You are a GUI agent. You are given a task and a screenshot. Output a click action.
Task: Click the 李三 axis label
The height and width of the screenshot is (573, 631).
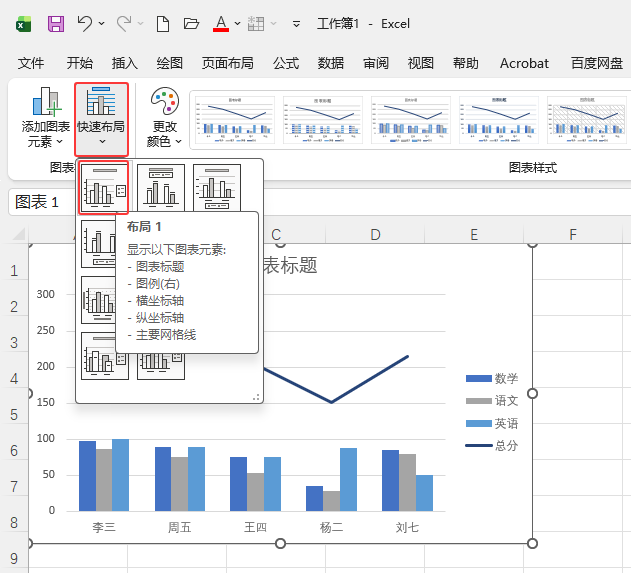(104, 527)
